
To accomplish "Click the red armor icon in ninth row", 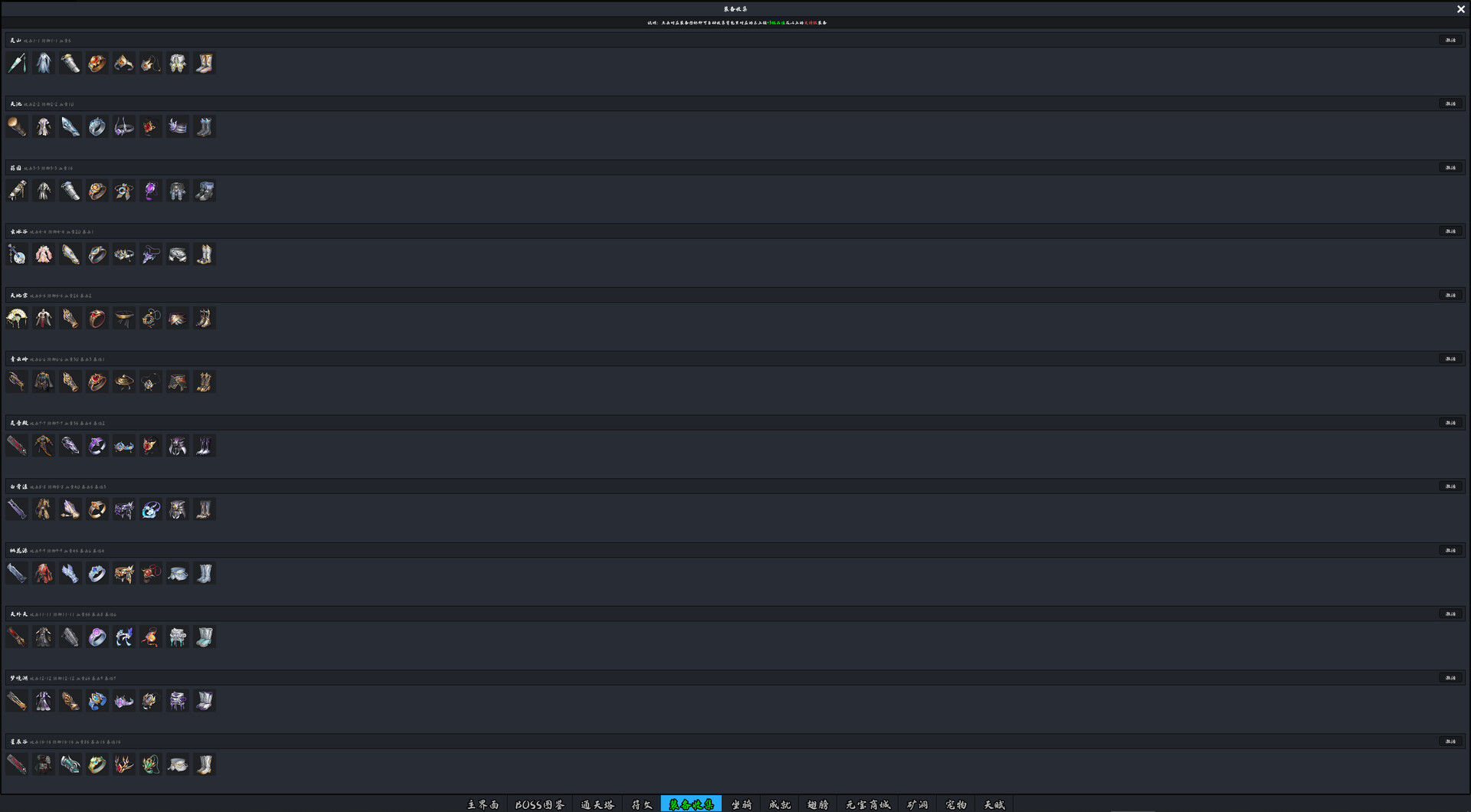I will tap(44, 573).
